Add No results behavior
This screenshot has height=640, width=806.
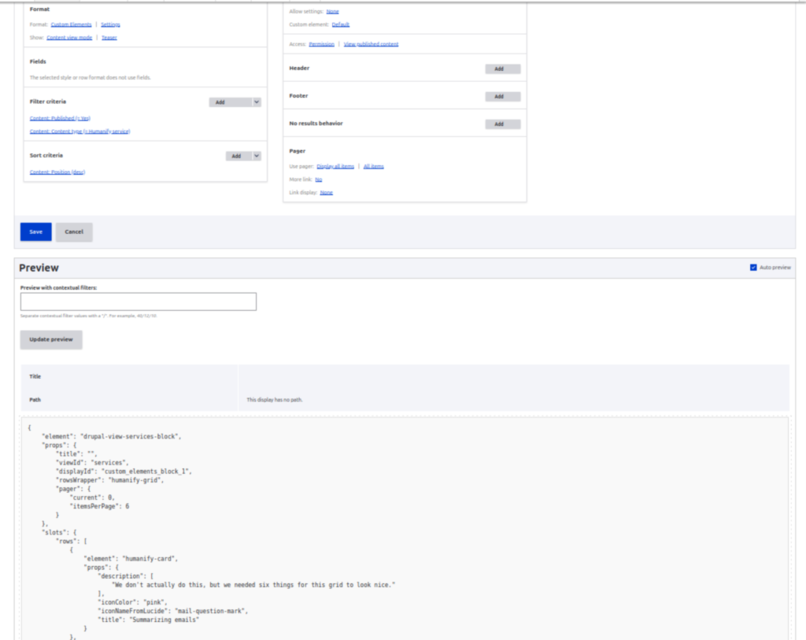coord(503,124)
